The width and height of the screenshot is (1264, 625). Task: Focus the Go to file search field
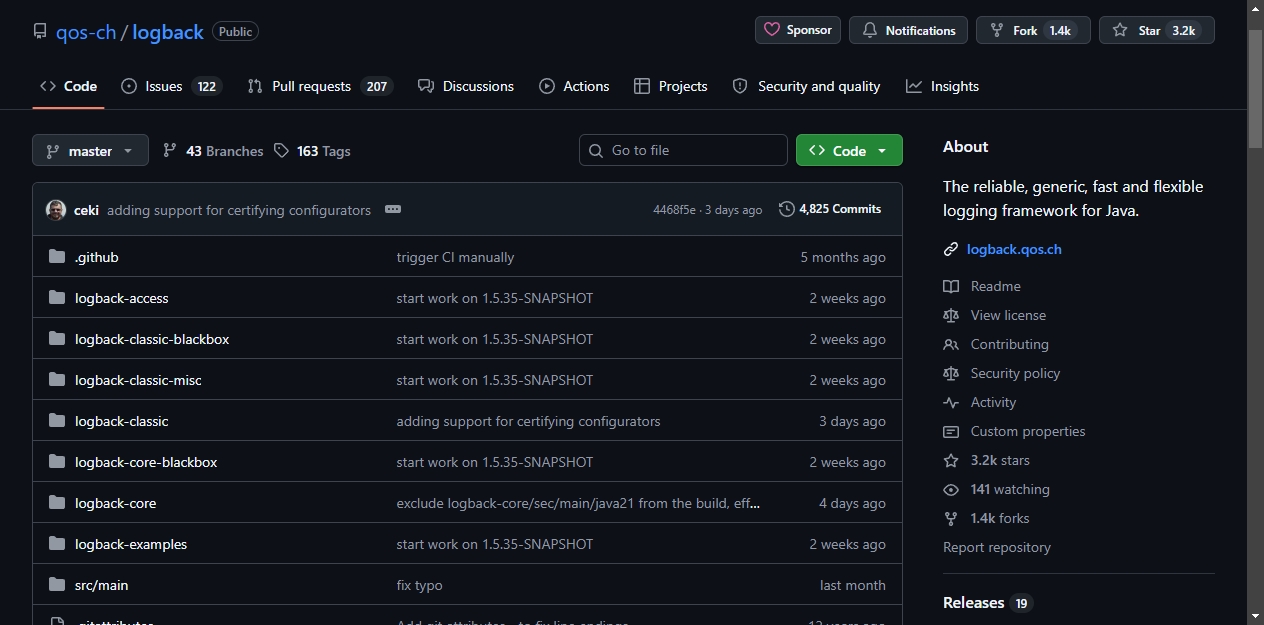pos(684,150)
